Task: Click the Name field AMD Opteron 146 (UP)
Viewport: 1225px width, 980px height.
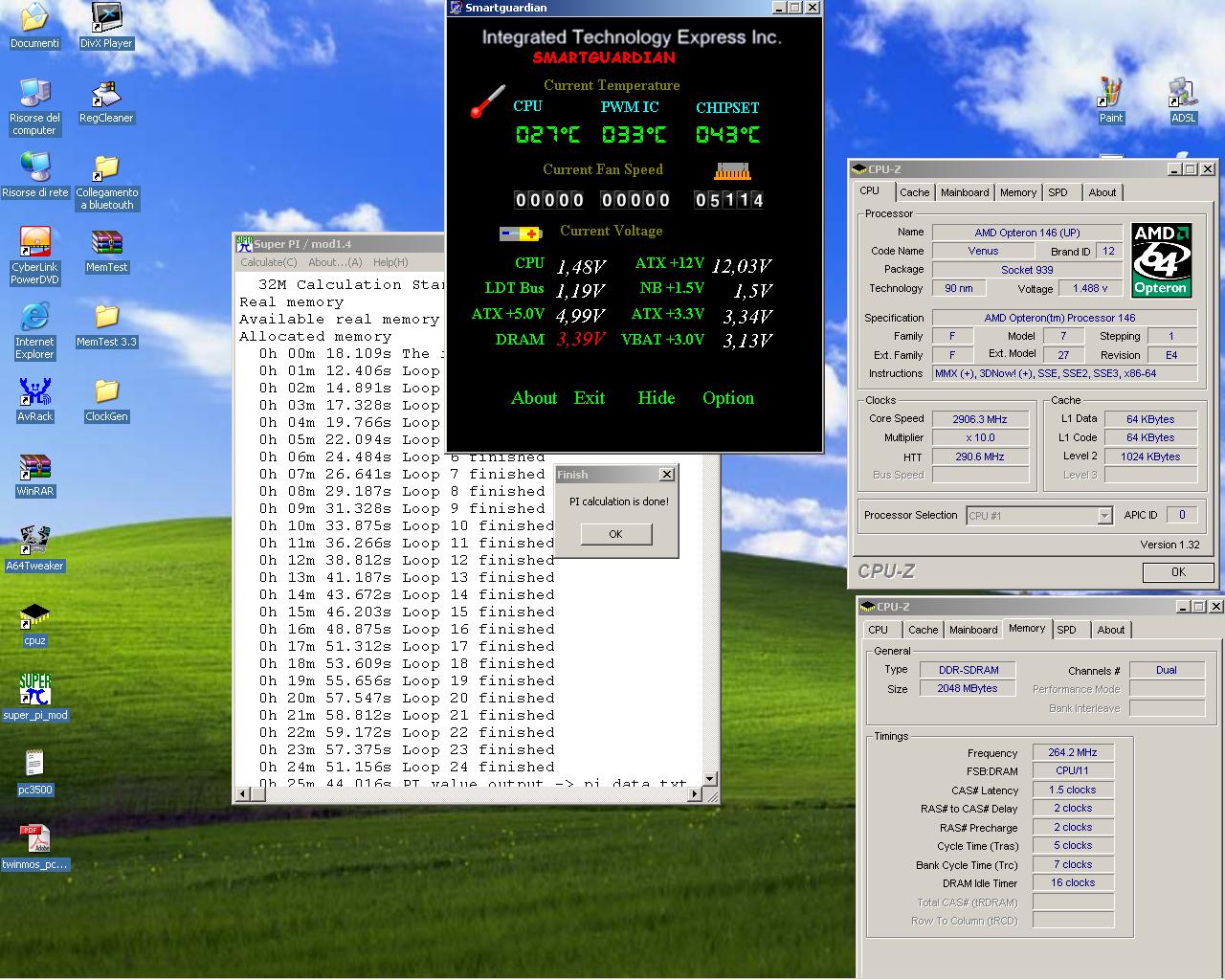Action: coord(1027,233)
